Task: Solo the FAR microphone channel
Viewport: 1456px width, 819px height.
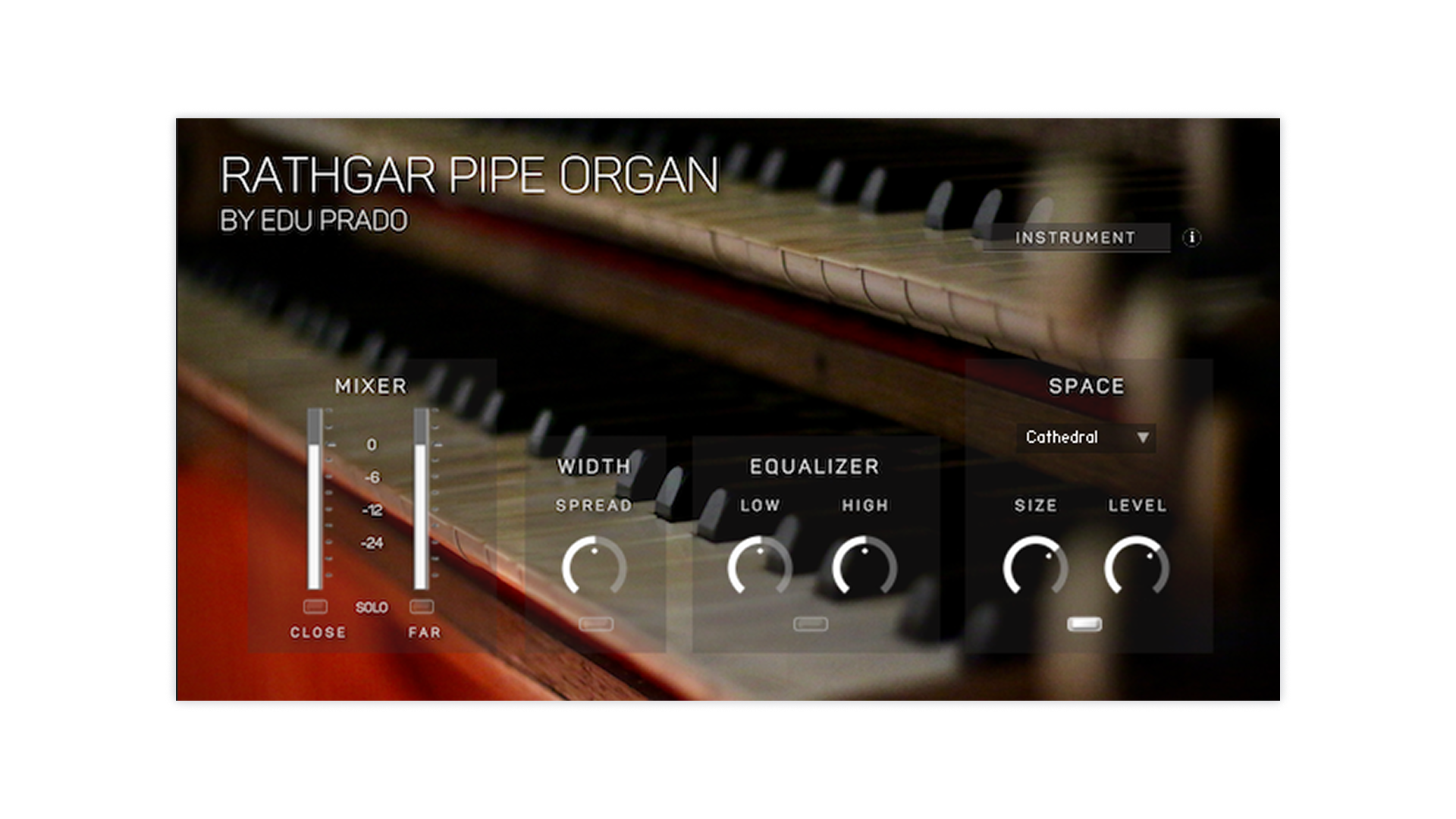Action: click(422, 607)
